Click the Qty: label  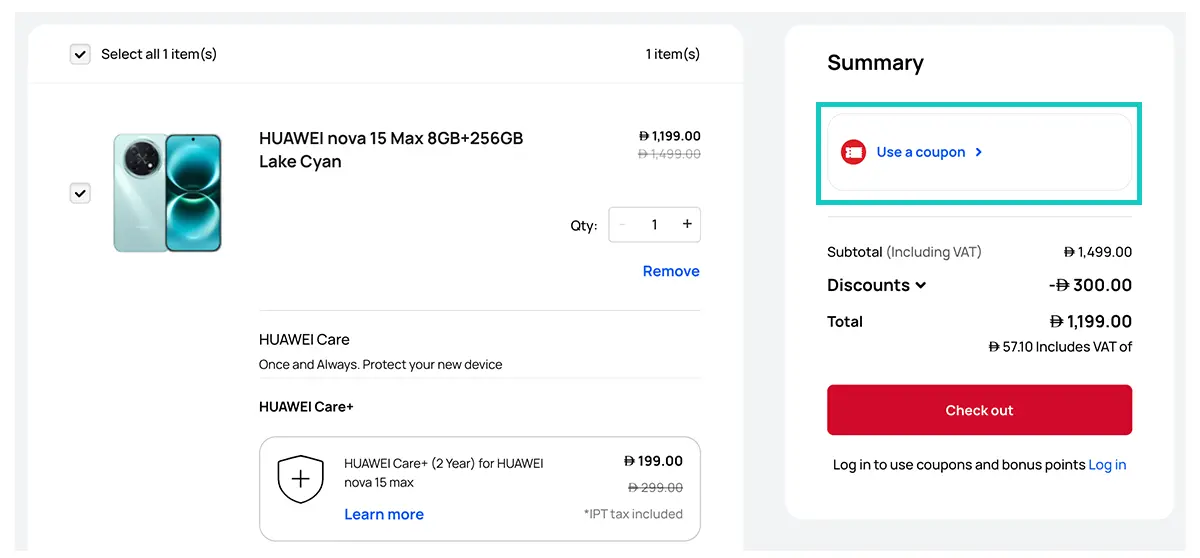[x=584, y=226]
